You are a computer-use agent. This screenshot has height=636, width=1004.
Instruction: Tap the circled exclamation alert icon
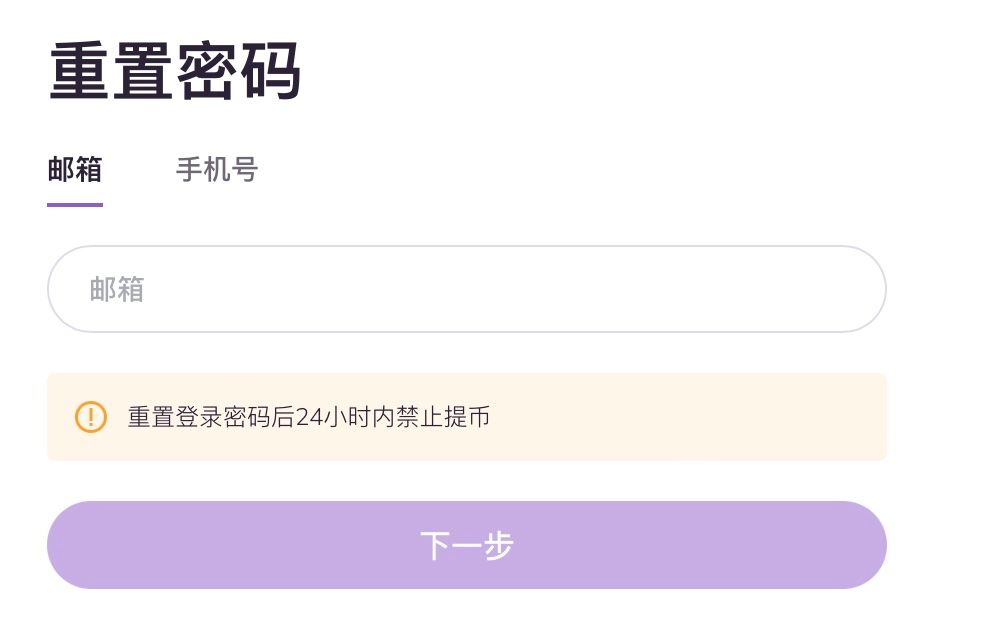(91, 417)
